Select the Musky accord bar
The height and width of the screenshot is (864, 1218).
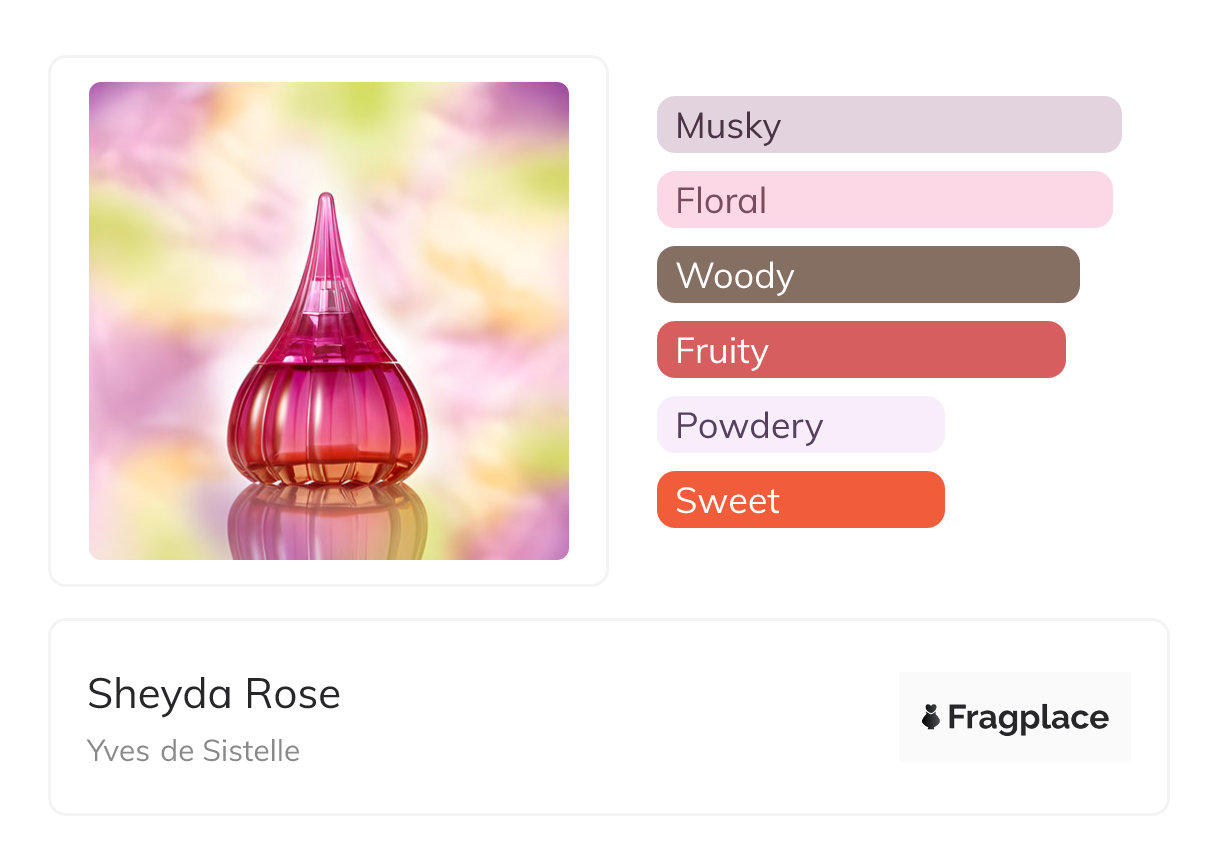(x=888, y=125)
